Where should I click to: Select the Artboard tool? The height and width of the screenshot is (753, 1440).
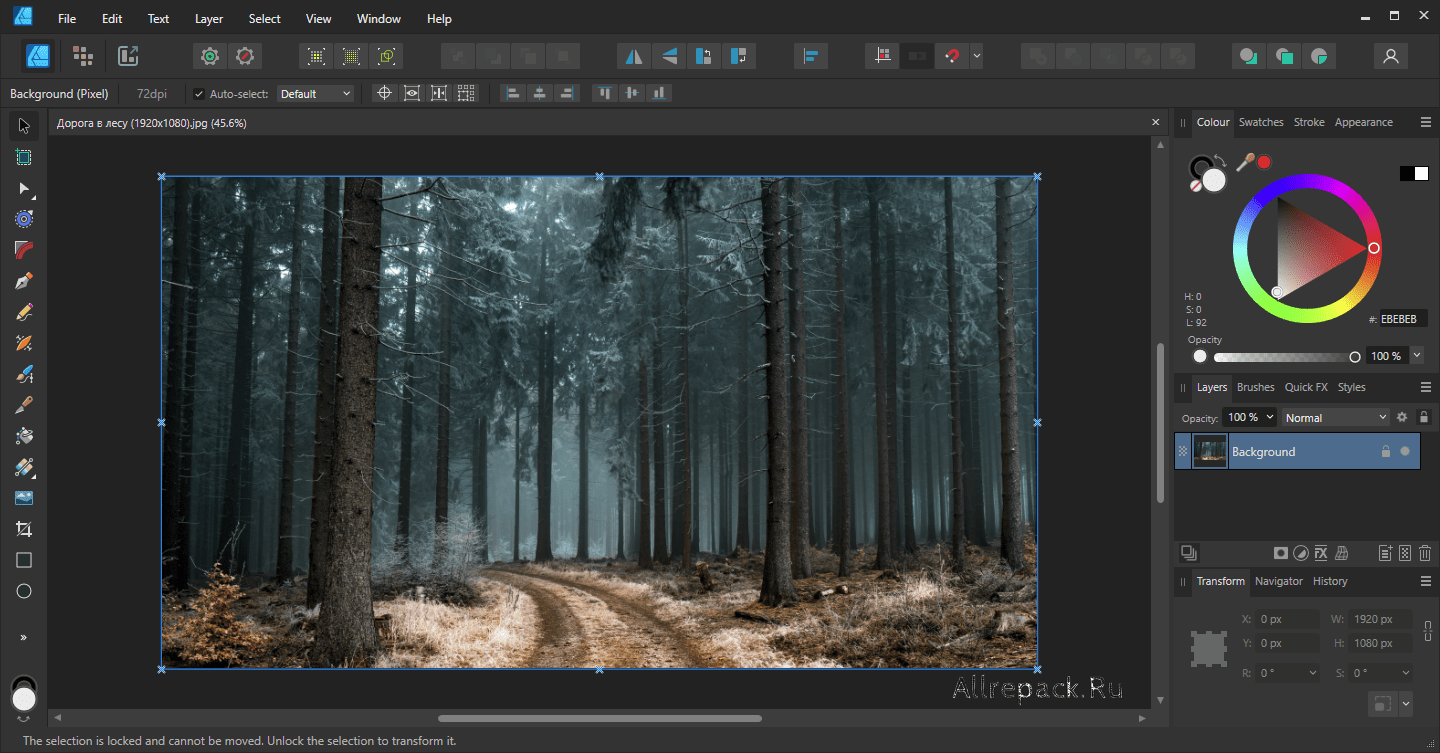tap(24, 157)
